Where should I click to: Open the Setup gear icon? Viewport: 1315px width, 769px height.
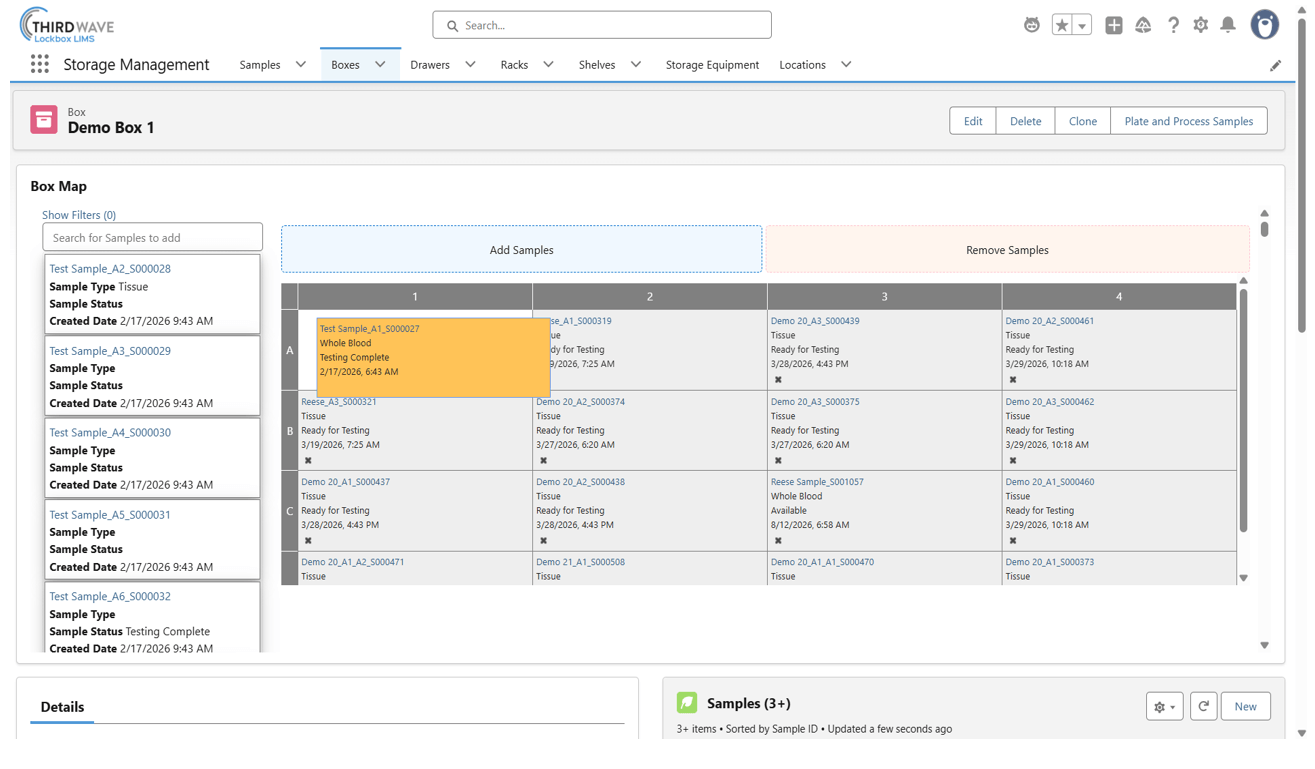pos(1201,25)
